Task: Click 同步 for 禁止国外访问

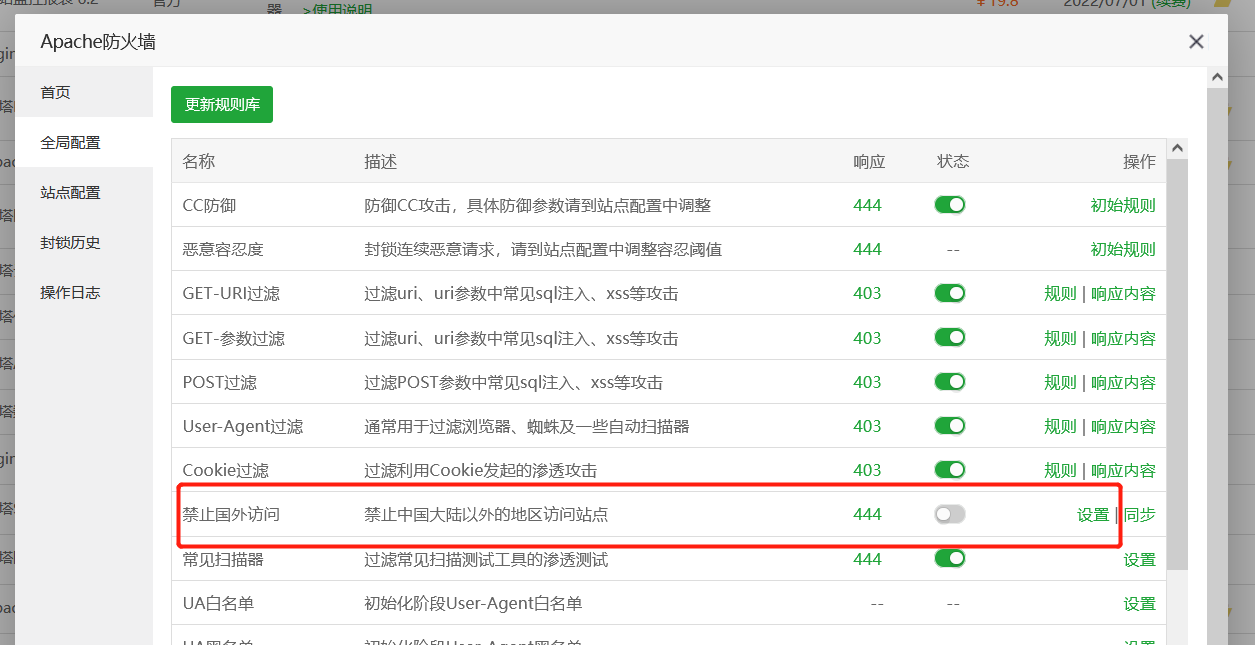Action: [x=1140, y=515]
